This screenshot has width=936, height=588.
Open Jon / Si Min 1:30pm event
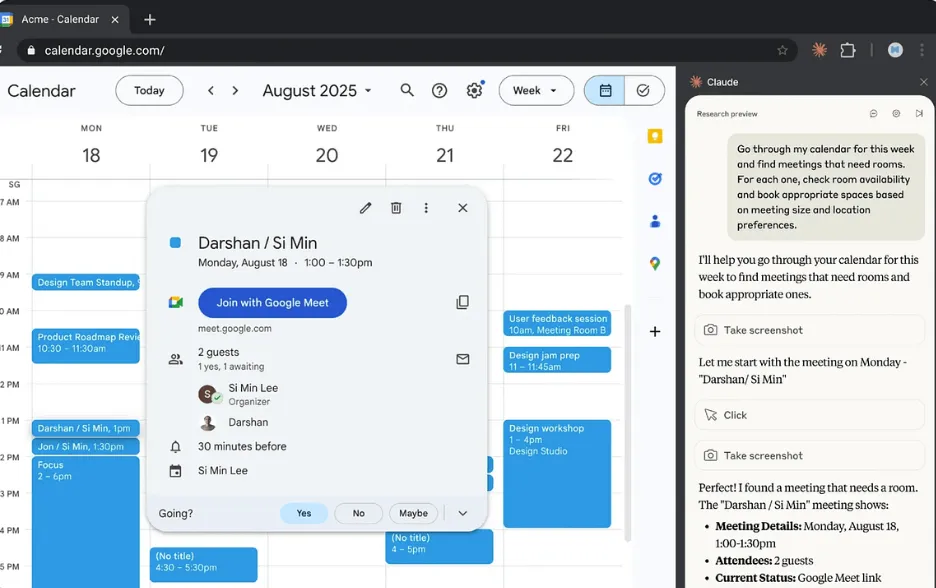coord(86,447)
